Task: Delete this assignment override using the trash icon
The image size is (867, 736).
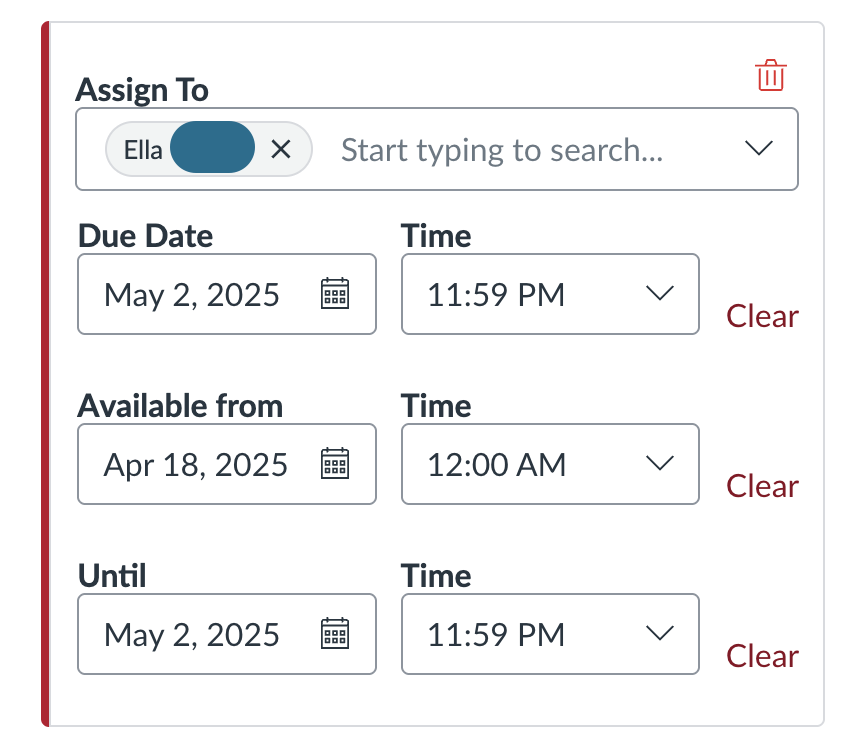Action: point(770,74)
